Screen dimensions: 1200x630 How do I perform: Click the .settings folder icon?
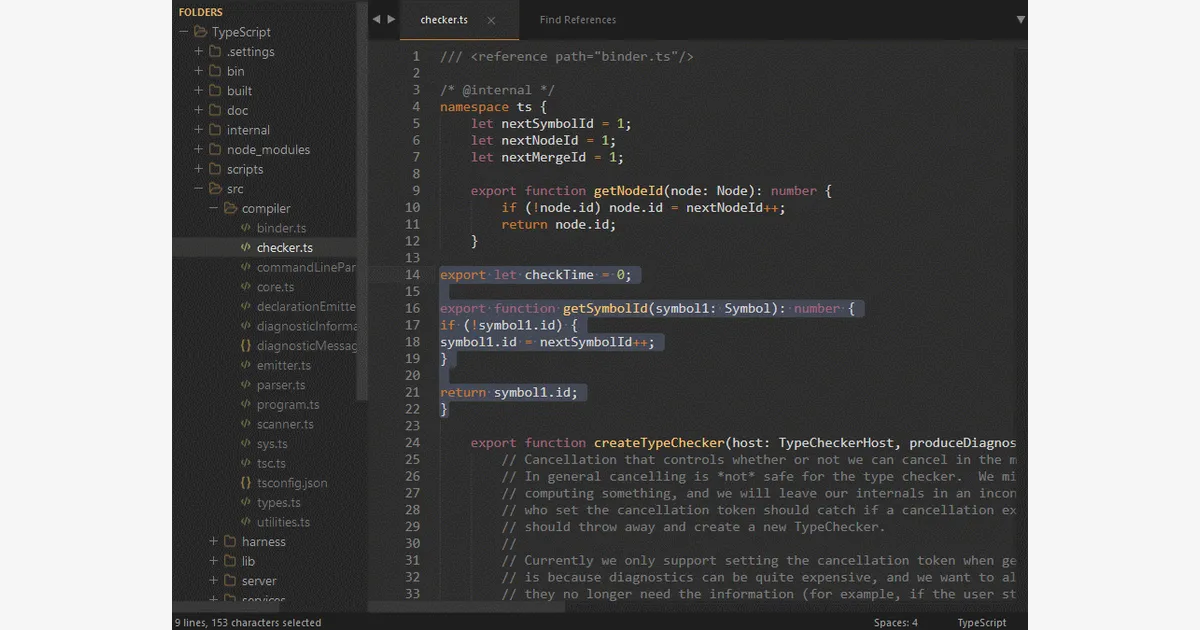tap(215, 52)
